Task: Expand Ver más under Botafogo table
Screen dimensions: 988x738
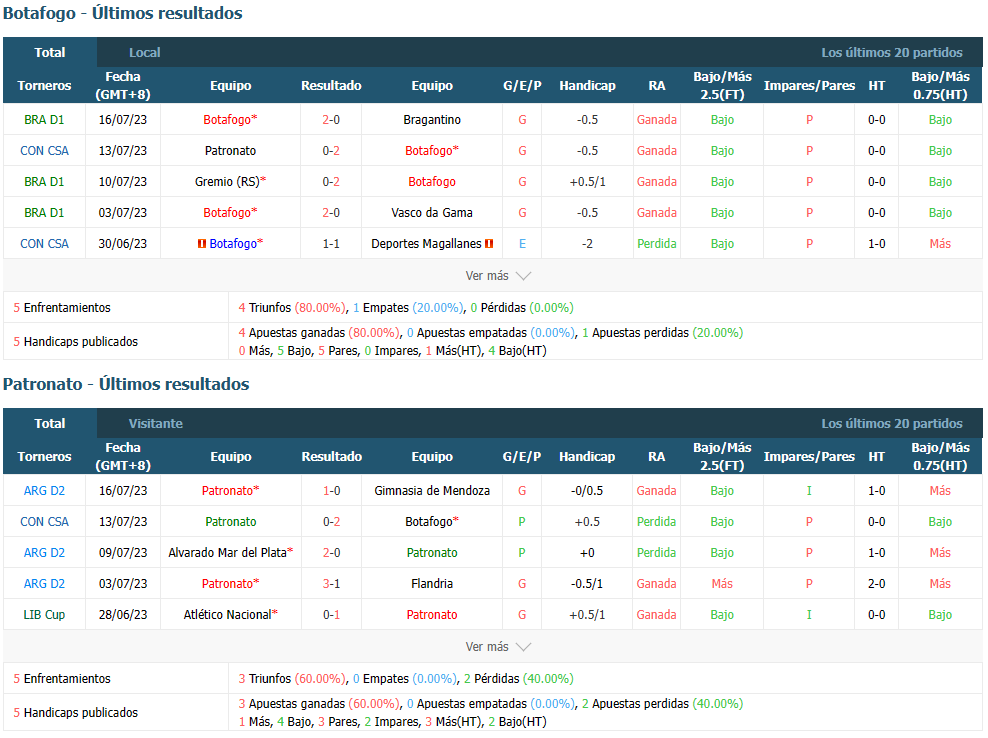Action: [498, 276]
